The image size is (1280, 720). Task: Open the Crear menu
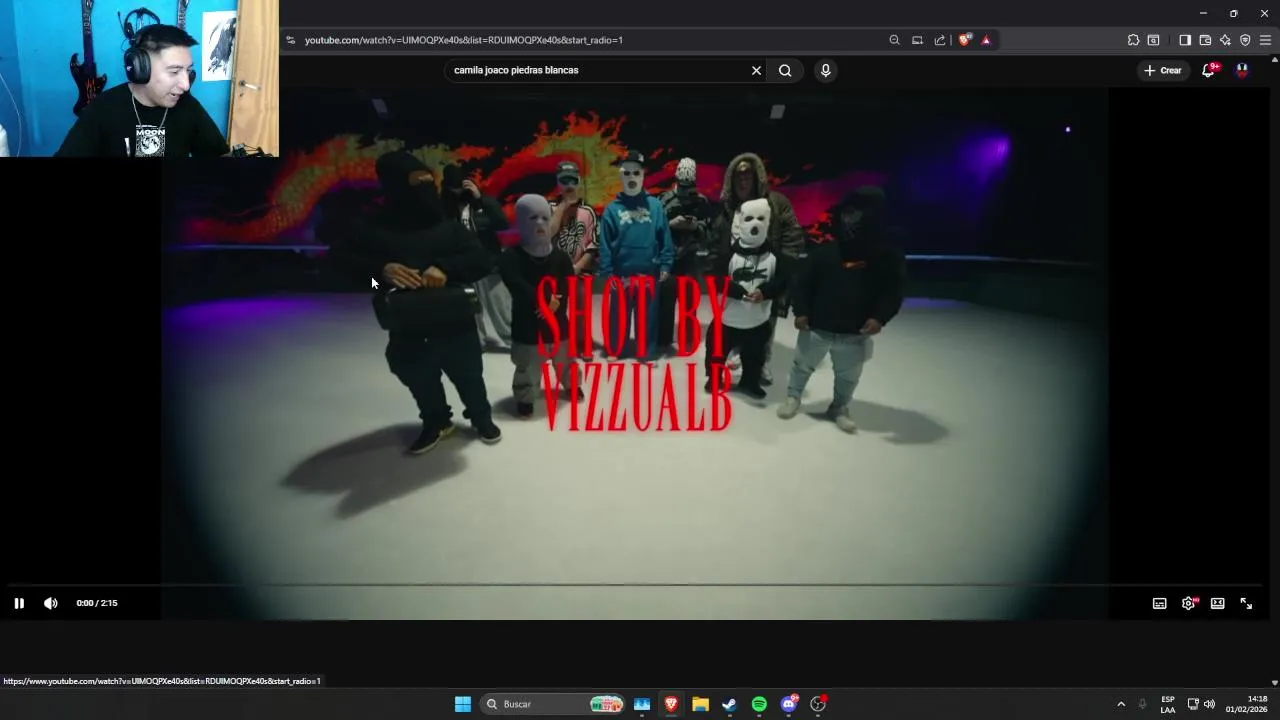1163,70
